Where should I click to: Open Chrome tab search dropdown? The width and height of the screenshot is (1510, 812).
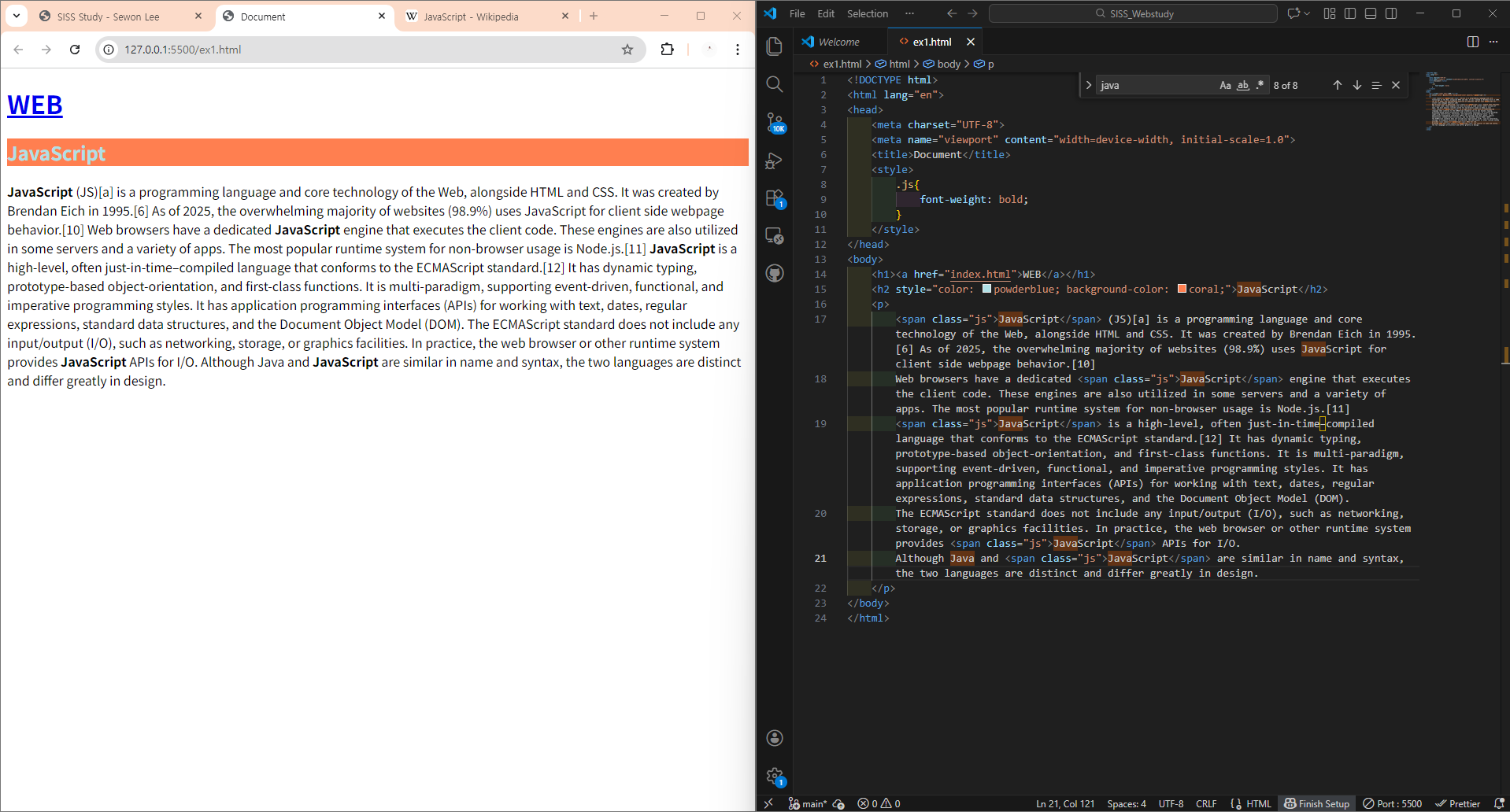point(17,16)
